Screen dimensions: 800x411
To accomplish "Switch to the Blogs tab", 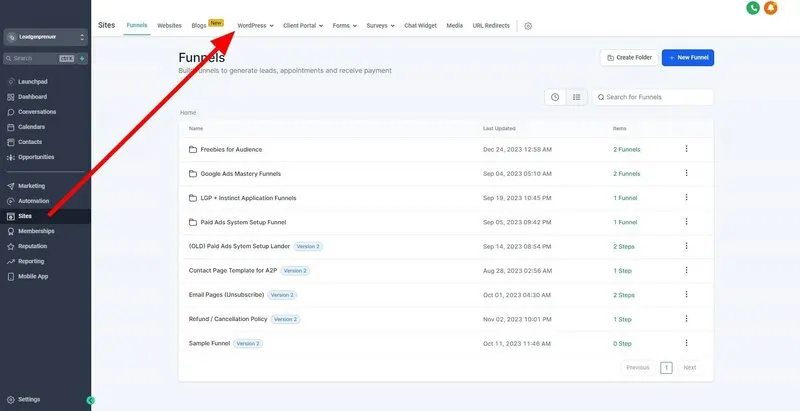I will 199,25.
